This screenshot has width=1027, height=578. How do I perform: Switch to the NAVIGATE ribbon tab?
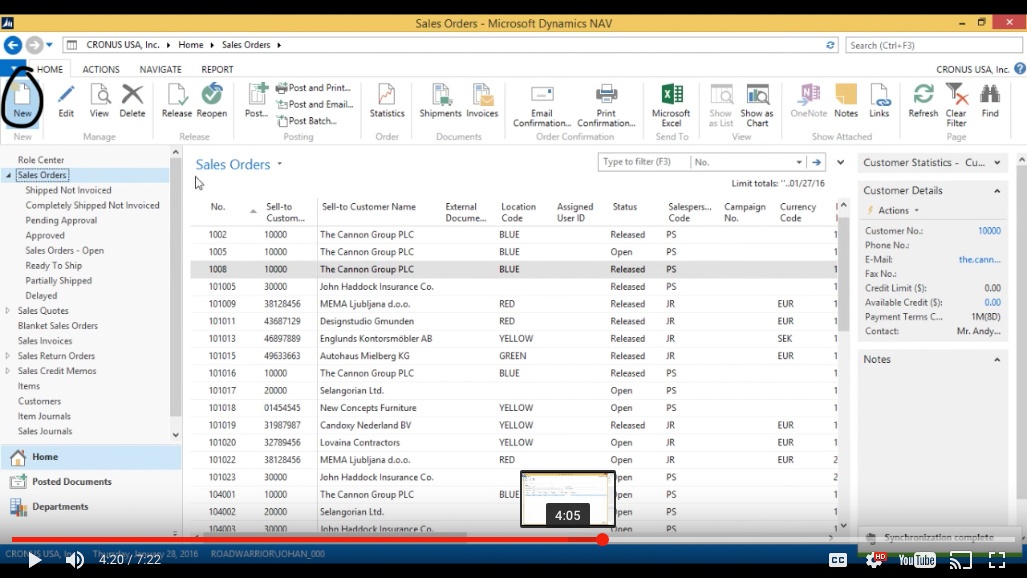pyautogui.click(x=160, y=69)
